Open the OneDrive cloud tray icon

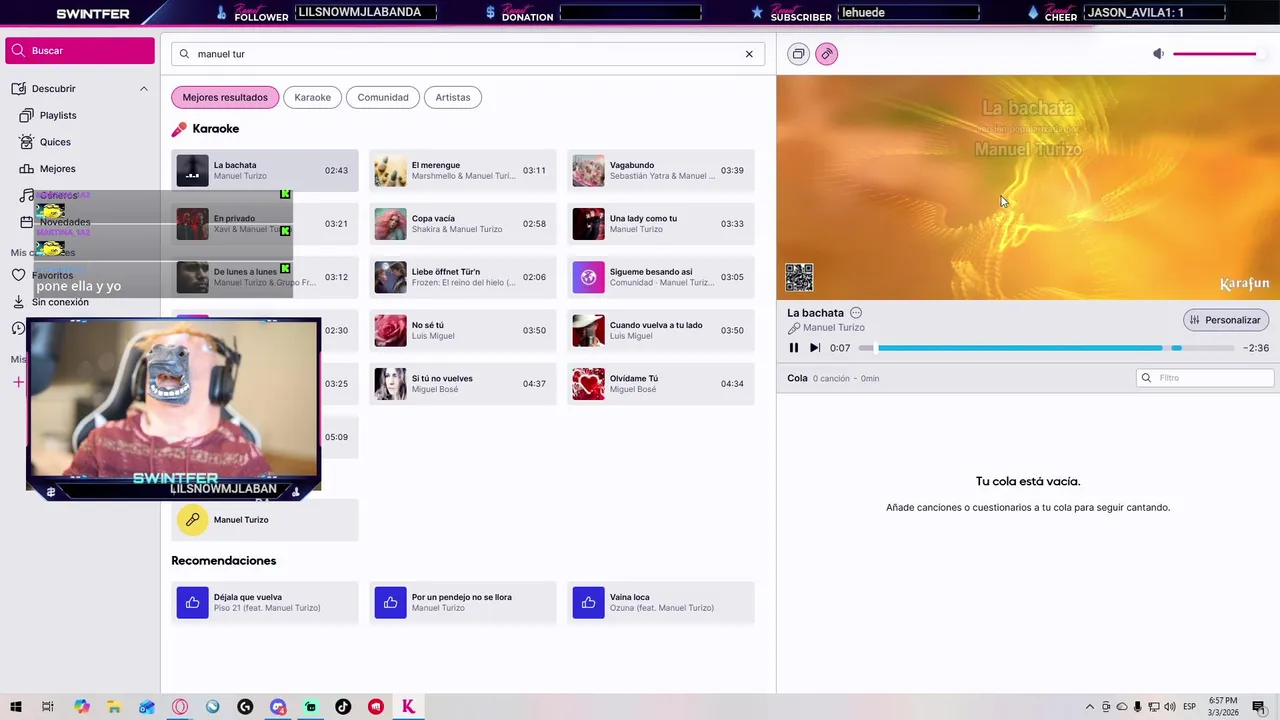(x=1122, y=707)
